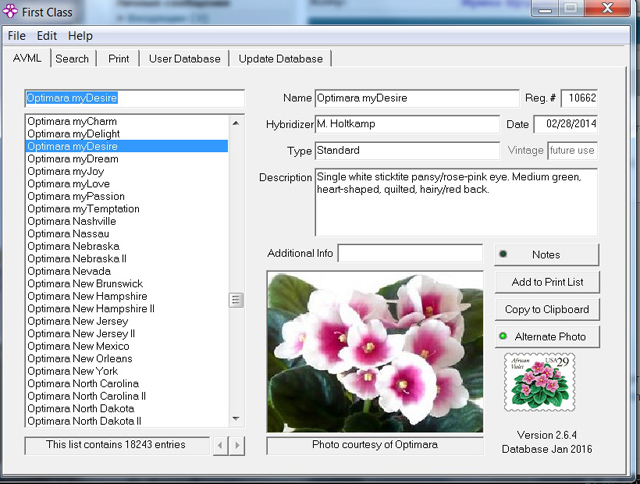
Task: Go to next entry with right arrow
Action: click(237, 445)
